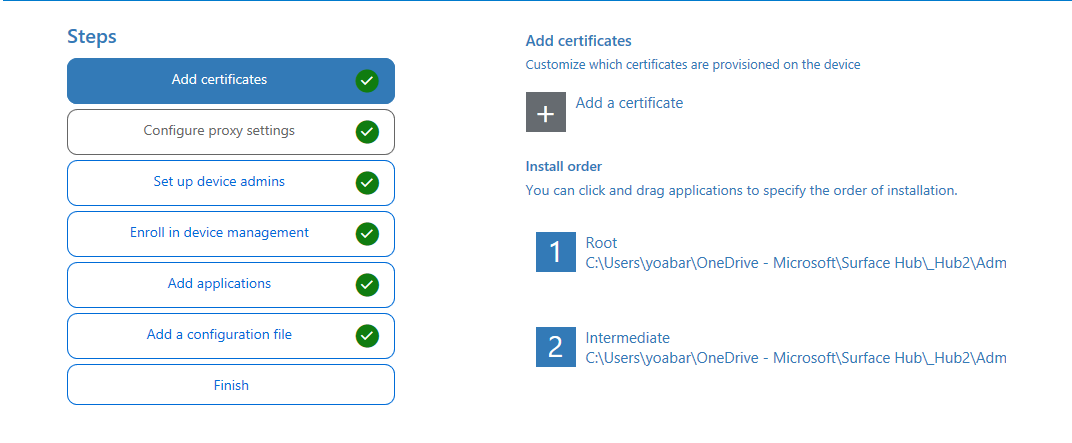The height and width of the screenshot is (443, 1072).
Task: Click the Finish step button
Action: click(231, 385)
